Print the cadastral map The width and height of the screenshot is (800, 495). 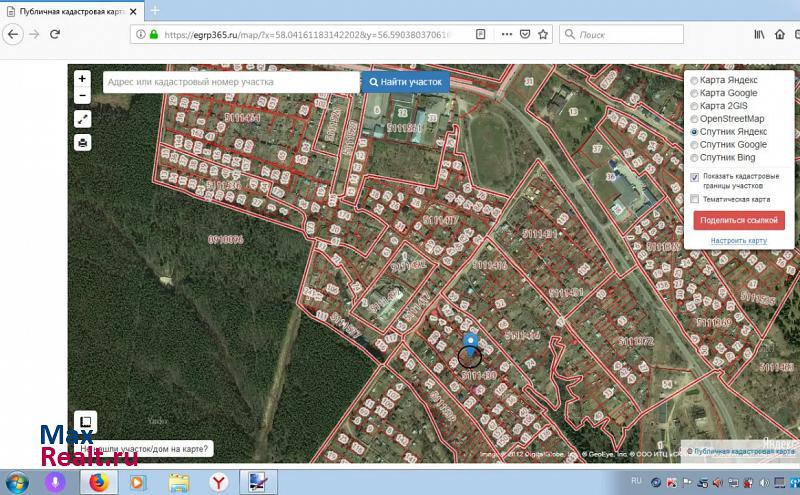pyautogui.click(x=82, y=142)
